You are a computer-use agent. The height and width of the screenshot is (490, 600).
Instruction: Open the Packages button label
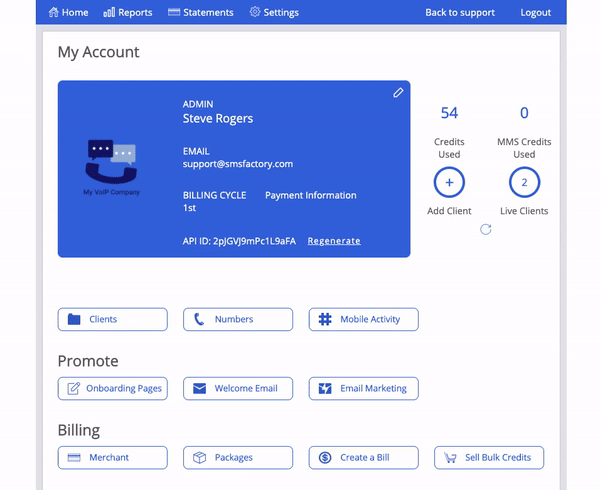click(x=234, y=458)
